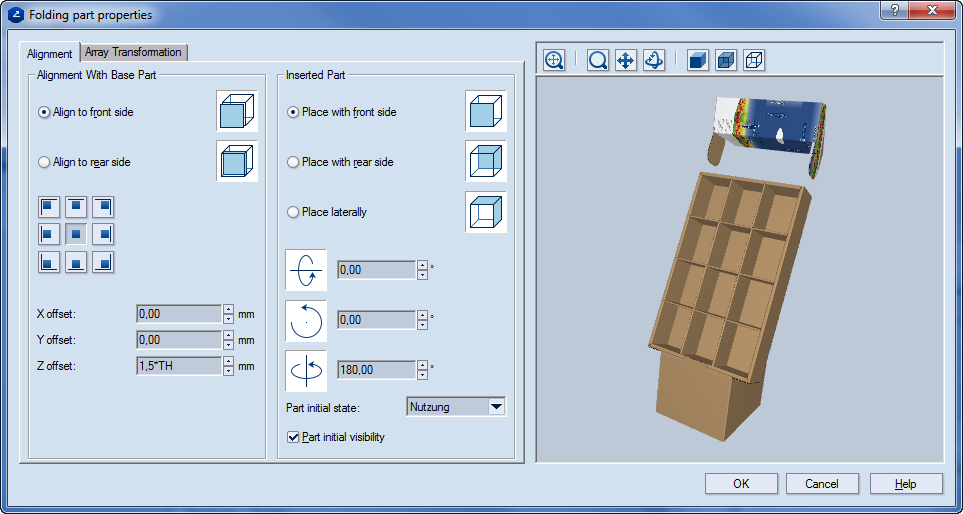Choose the center alignment grid icon

76,235
